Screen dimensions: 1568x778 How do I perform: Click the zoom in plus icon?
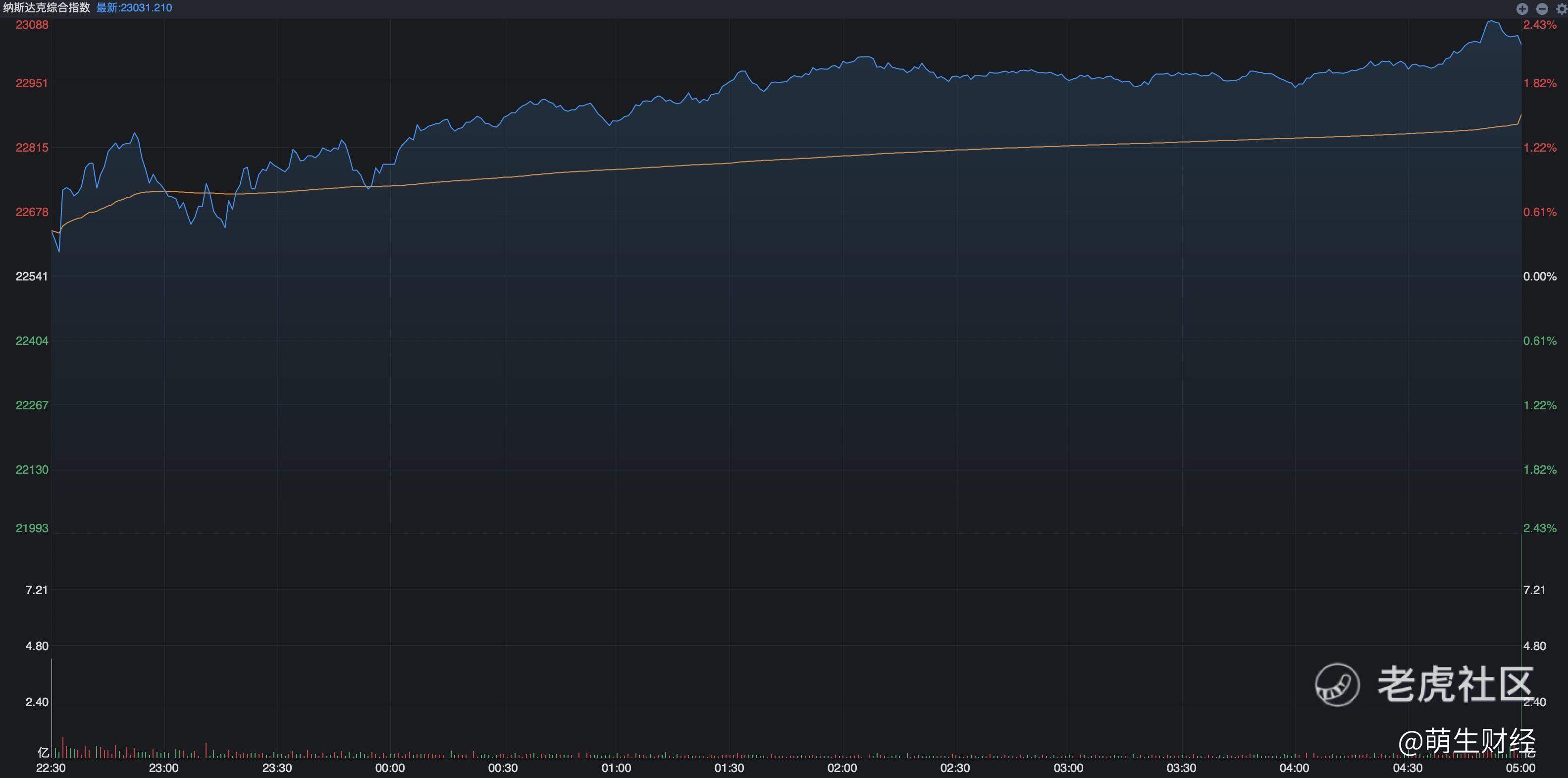pyautogui.click(x=1522, y=8)
